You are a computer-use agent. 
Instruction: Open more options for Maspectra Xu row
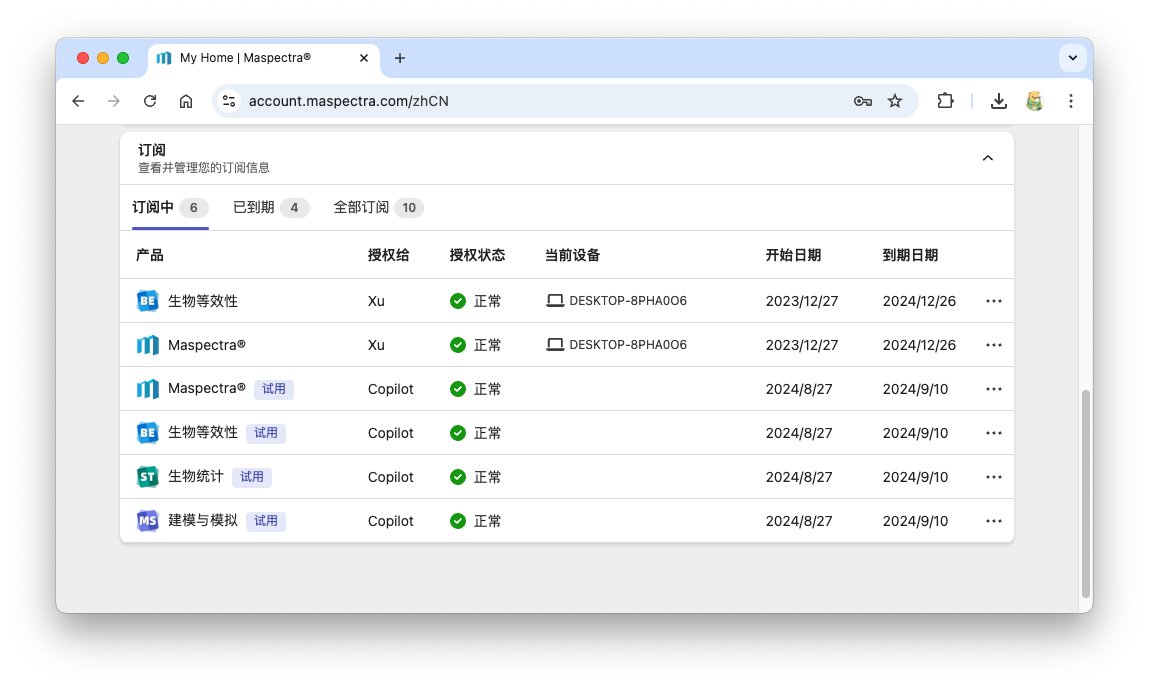(x=994, y=345)
